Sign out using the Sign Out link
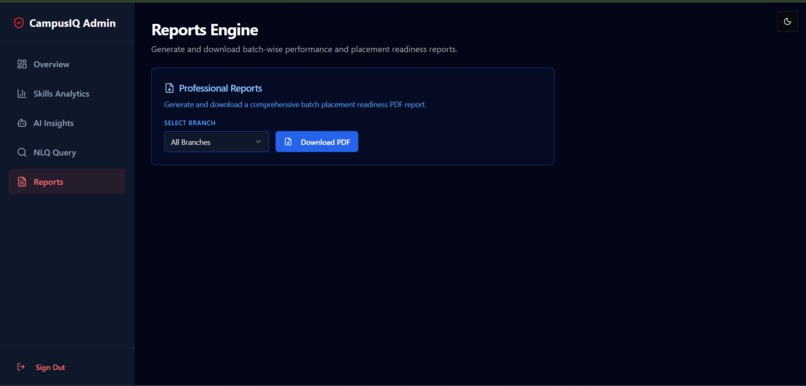Screen dimensions: 806x386 tap(50, 367)
